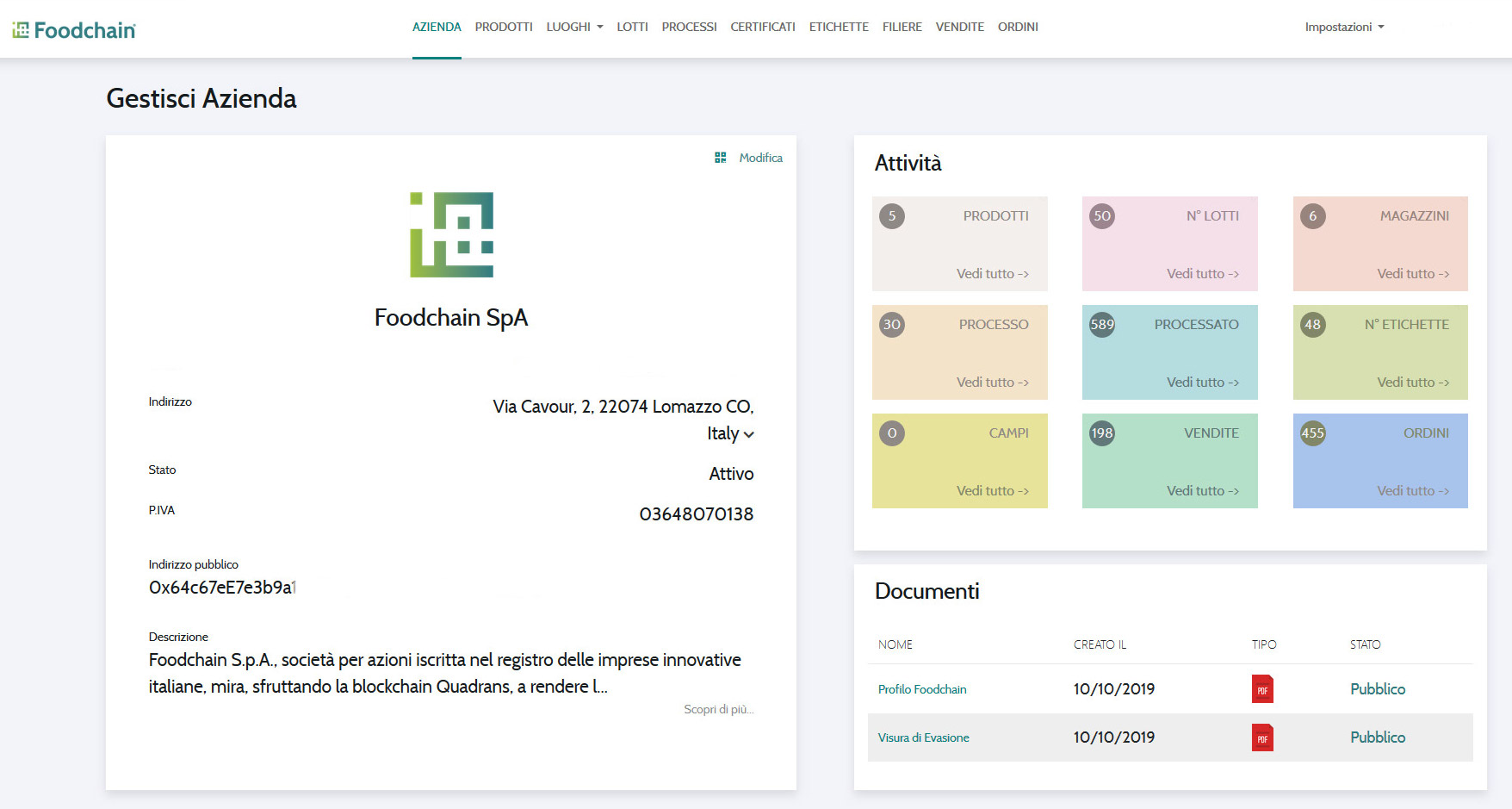1512x809 pixels.
Task: Navigate to Processi
Action: pyautogui.click(x=689, y=27)
